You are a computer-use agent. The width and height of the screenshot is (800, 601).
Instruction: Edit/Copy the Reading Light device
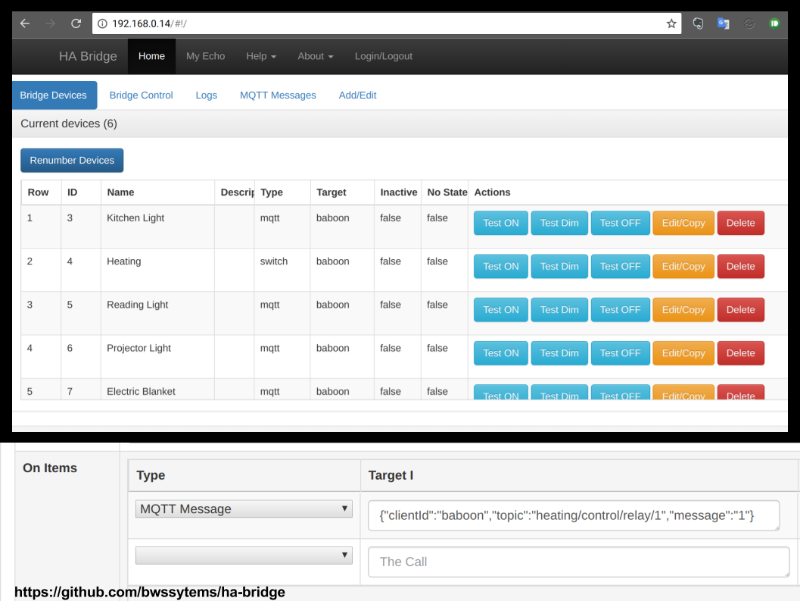click(683, 309)
